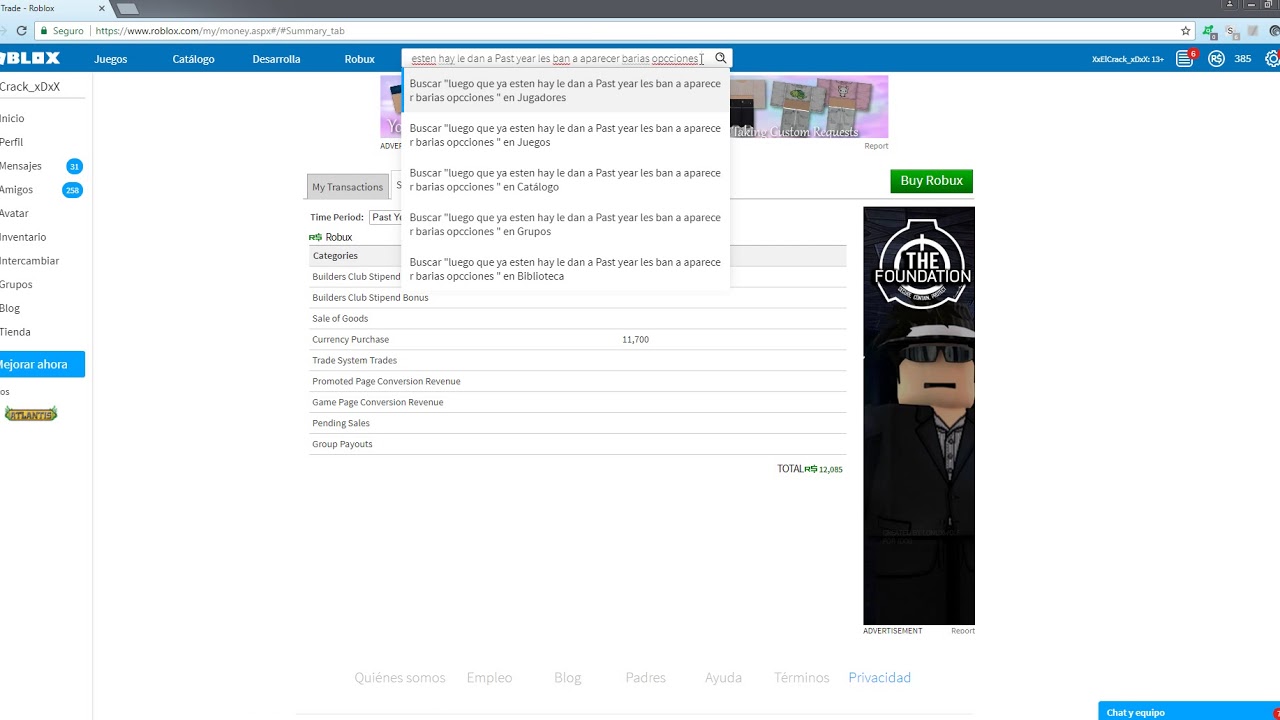Bookmark this page with the star icon
The image size is (1280, 720).
[1186, 31]
